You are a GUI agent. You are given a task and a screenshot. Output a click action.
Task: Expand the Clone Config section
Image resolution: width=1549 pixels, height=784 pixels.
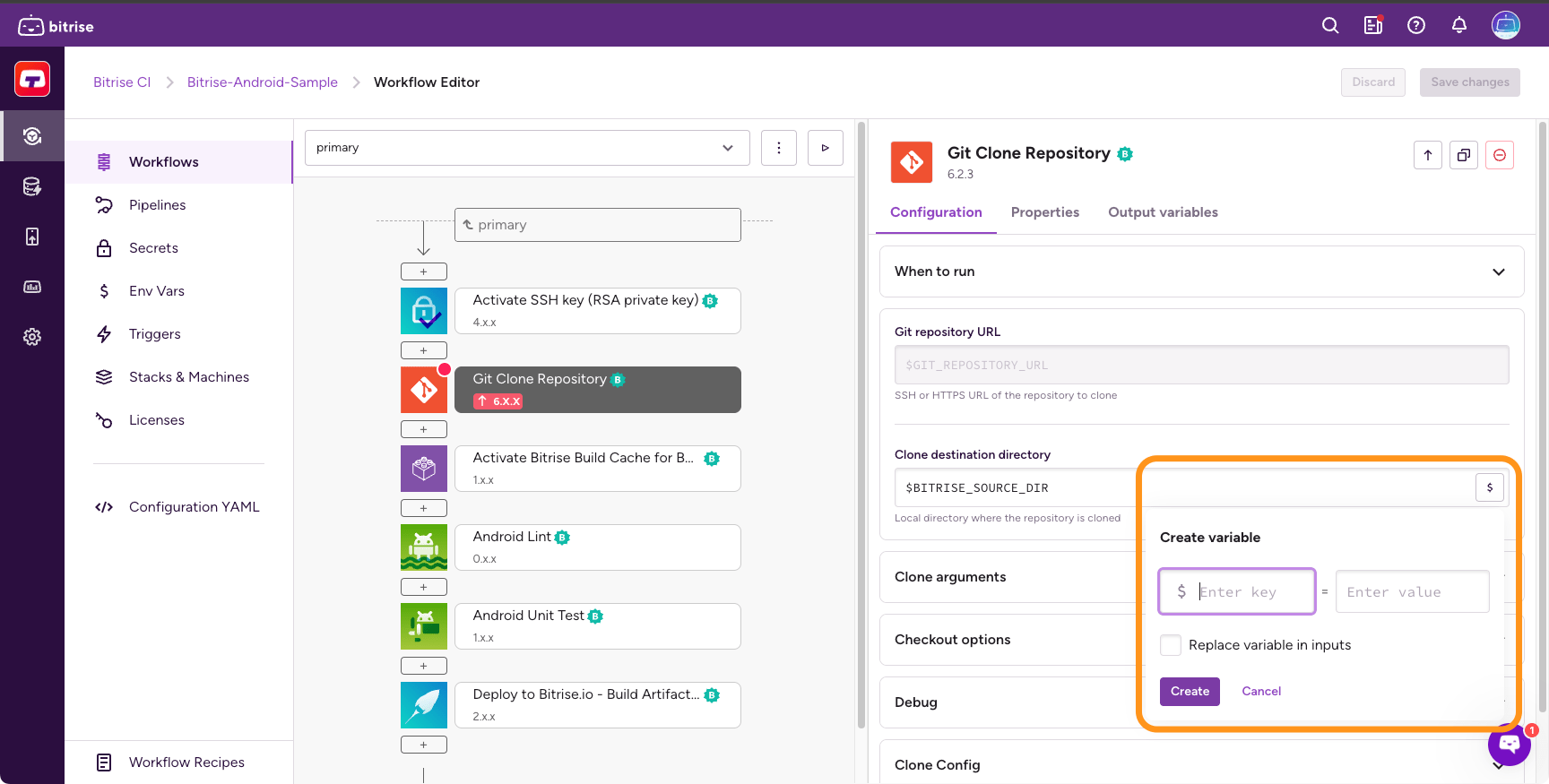coord(1201,764)
